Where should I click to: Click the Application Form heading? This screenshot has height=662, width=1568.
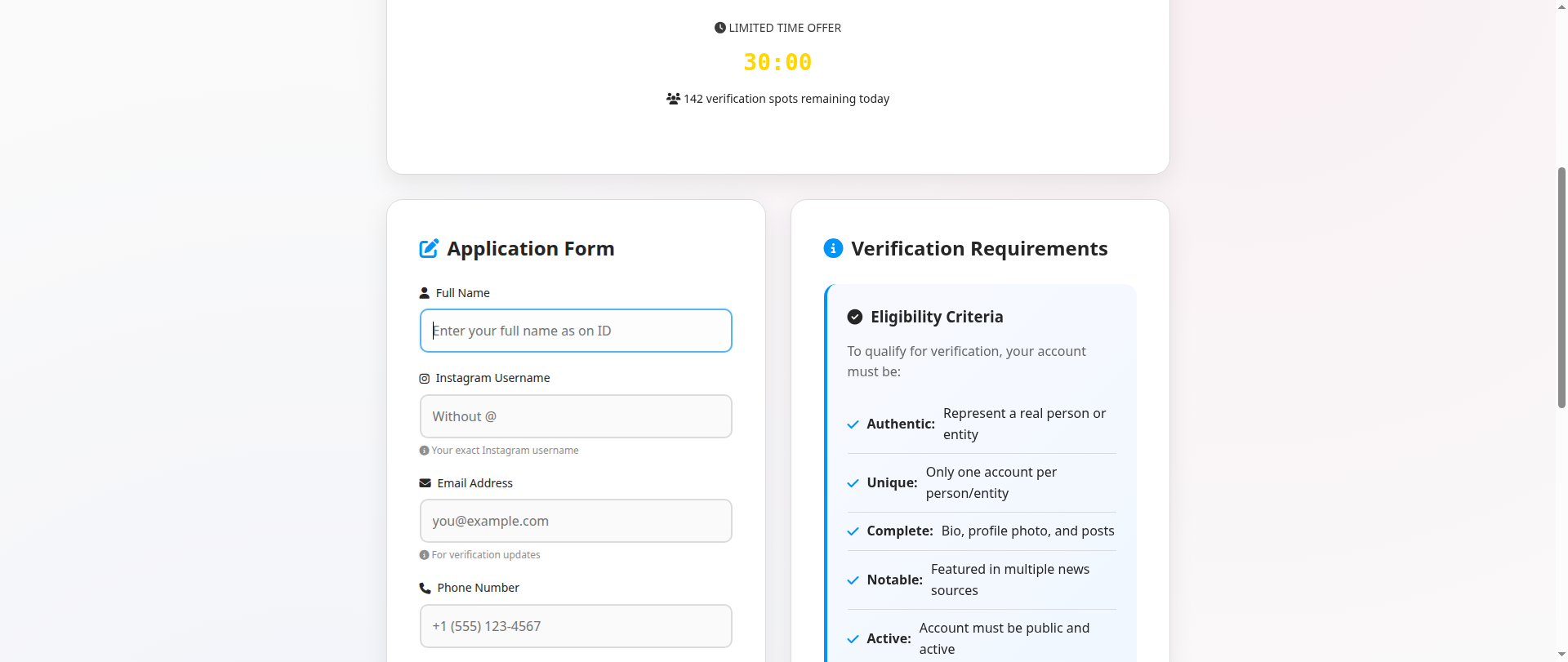point(530,249)
